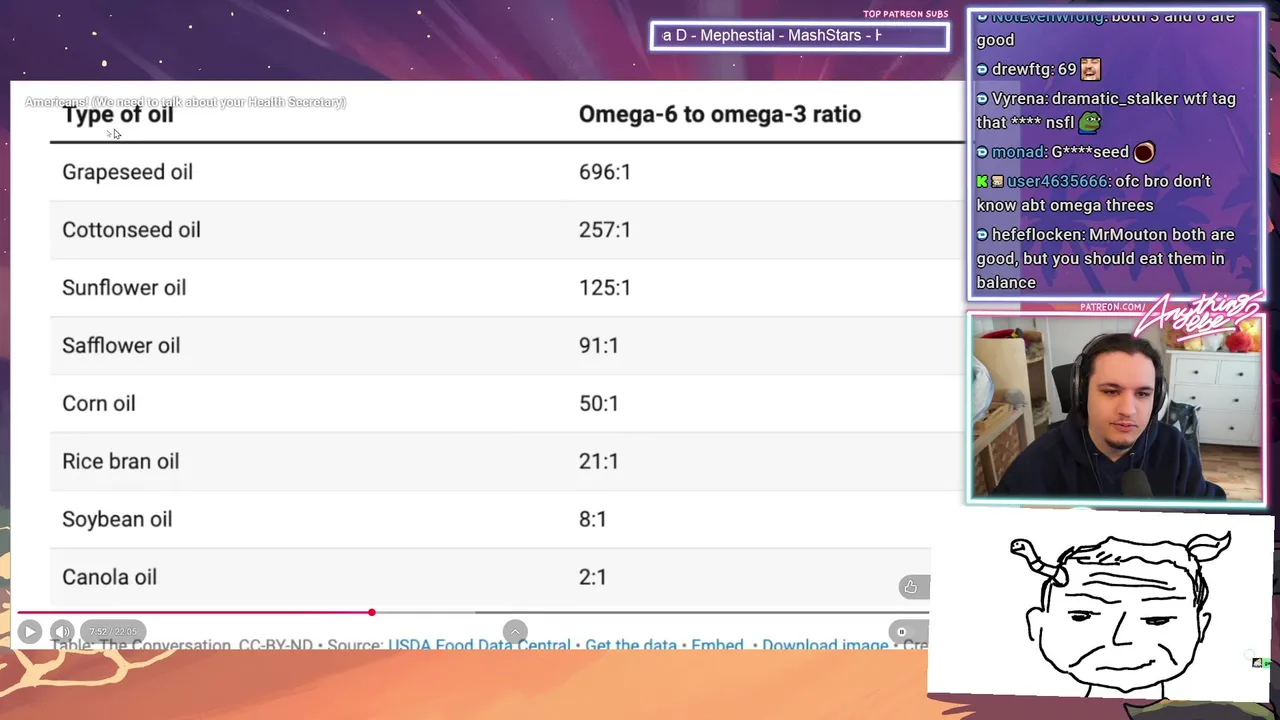The image size is (1280, 720).
Task: Click the 'Type of oil' column header
Action: click(118, 115)
